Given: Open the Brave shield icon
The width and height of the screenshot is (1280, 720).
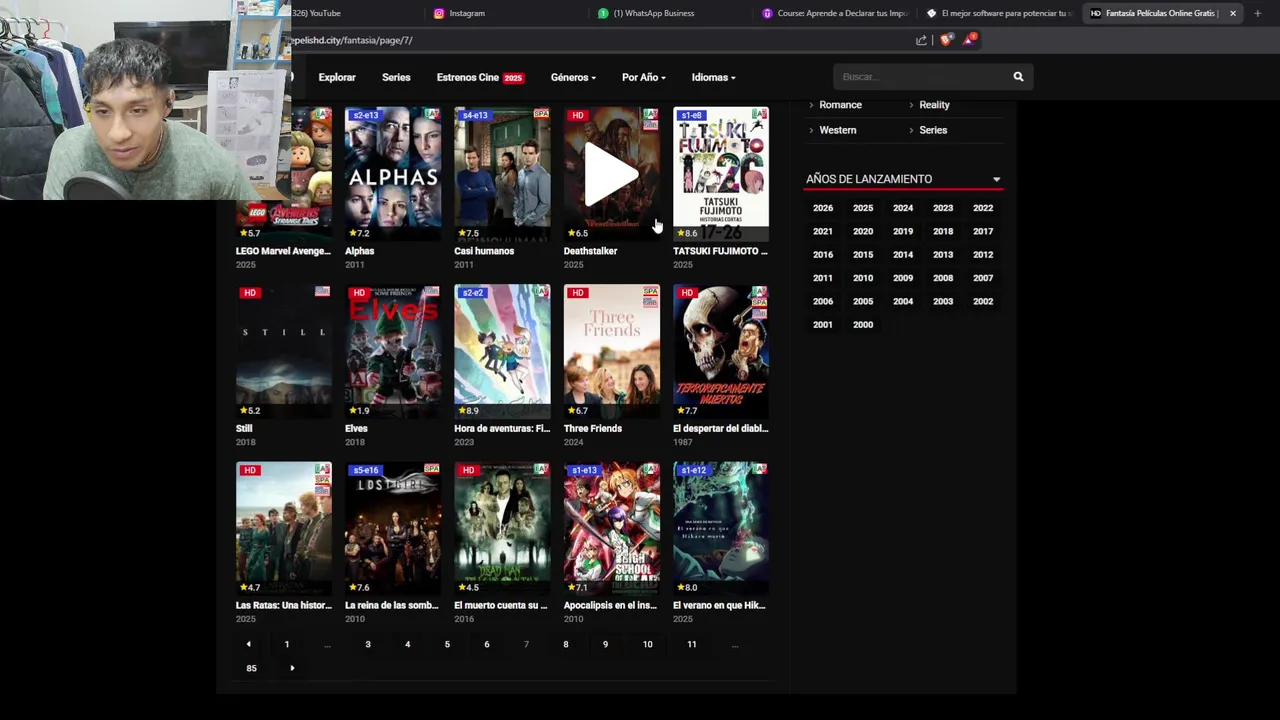Looking at the screenshot, I should (946, 40).
